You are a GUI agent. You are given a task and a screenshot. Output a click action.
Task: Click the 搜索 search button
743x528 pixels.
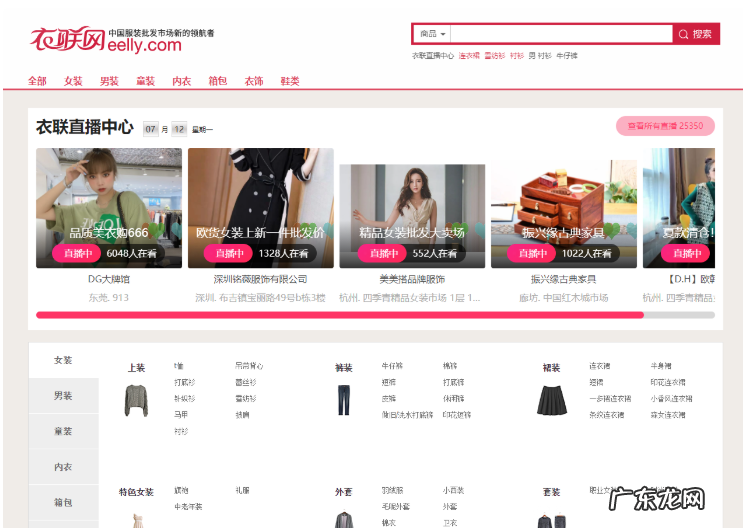tap(696, 34)
